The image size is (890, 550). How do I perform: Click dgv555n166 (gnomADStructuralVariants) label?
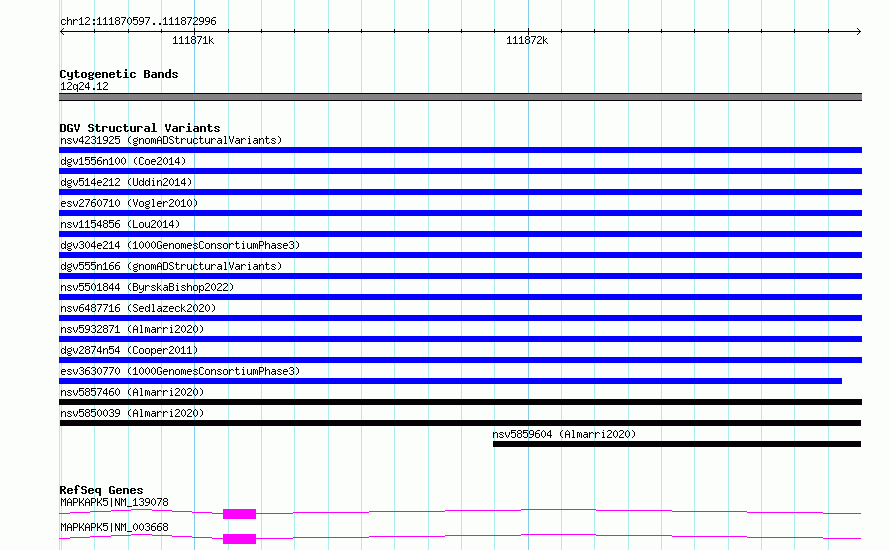(171, 266)
